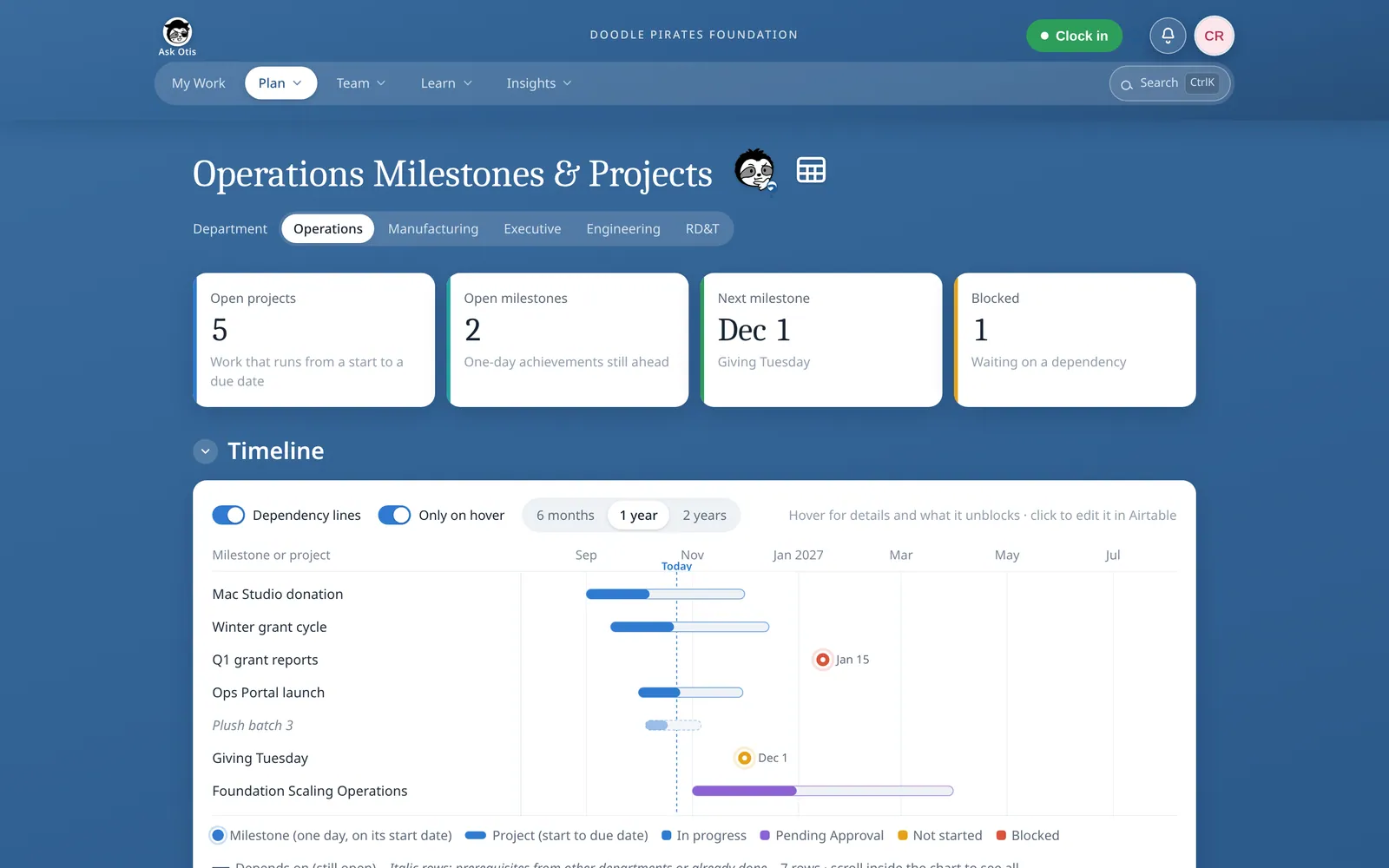1389x868 pixels.
Task: Switch to the Engineering department tab
Action: pos(623,229)
